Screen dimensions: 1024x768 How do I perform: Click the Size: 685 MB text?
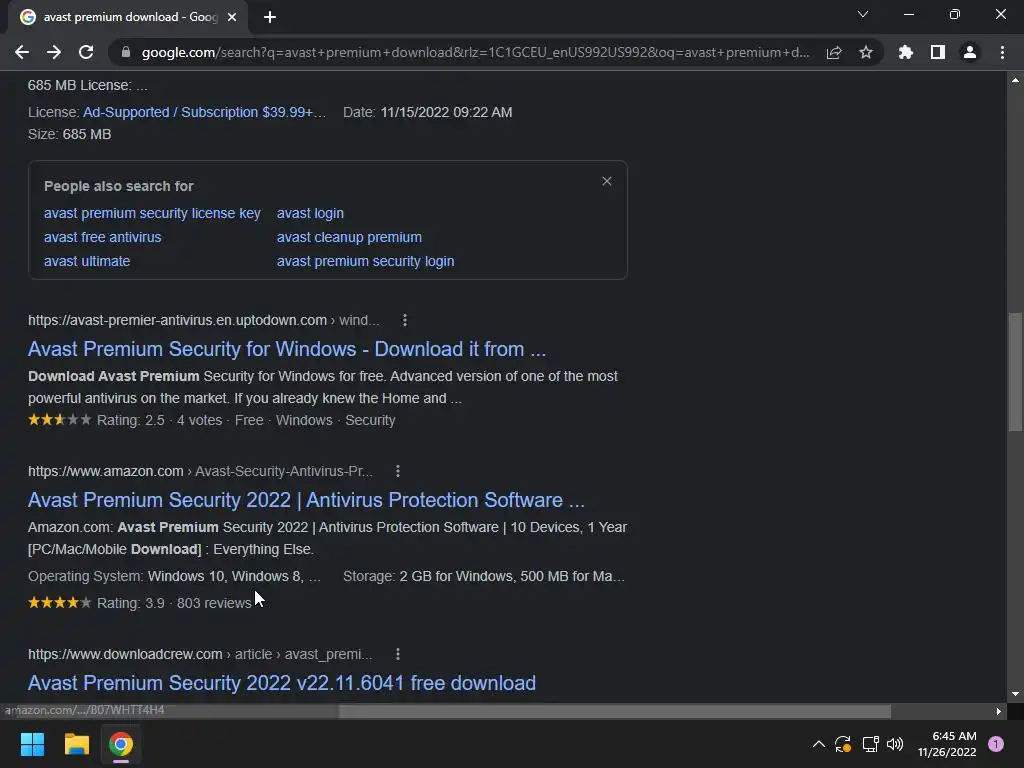[x=70, y=134]
